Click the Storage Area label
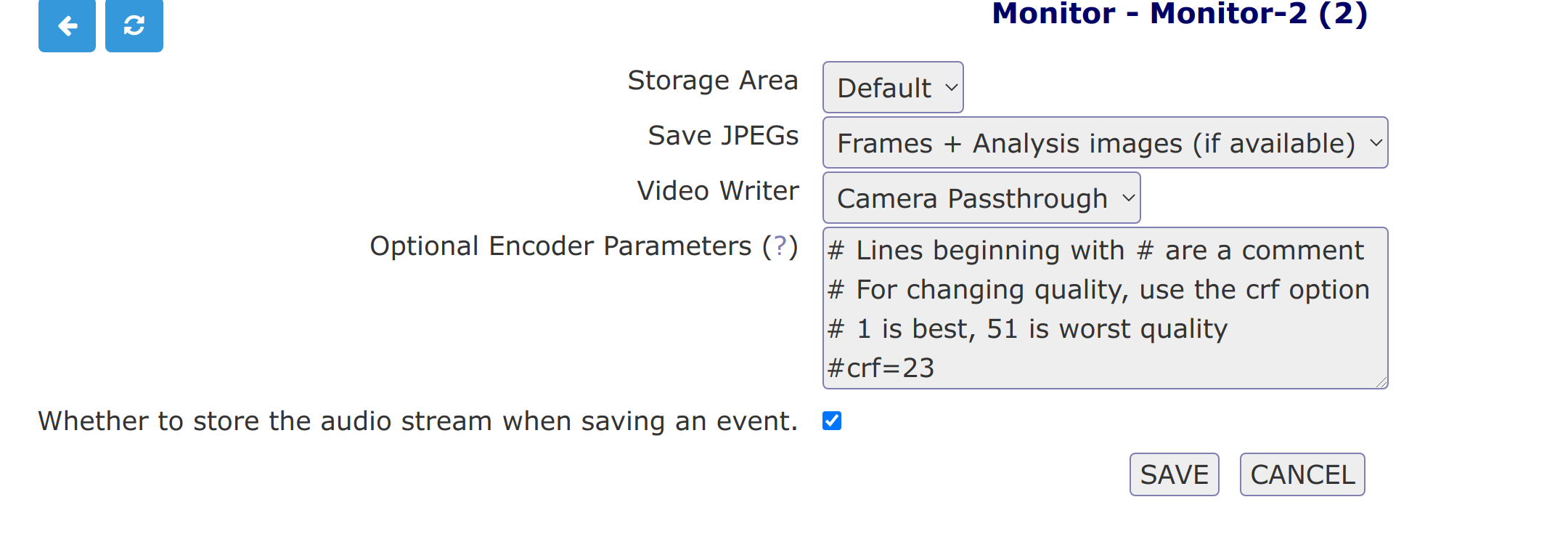The image size is (1568, 550). pyautogui.click(x=713, y=81)
